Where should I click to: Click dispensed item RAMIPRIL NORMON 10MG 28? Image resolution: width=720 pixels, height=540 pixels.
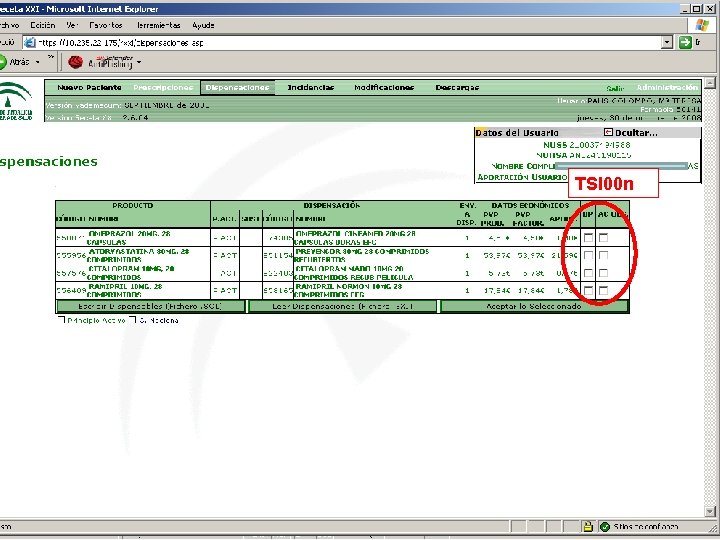click(348, 291)
